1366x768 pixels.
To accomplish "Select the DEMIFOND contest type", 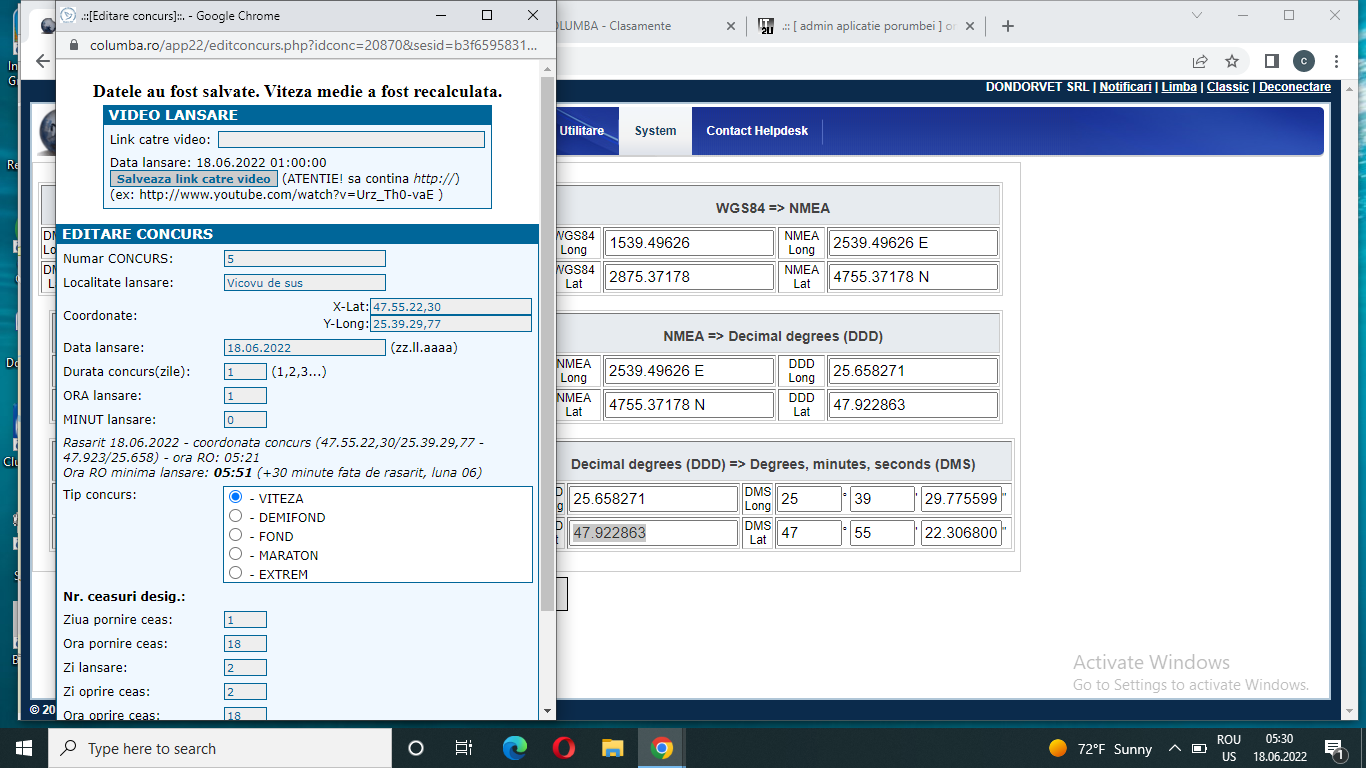I will (236, 516).
